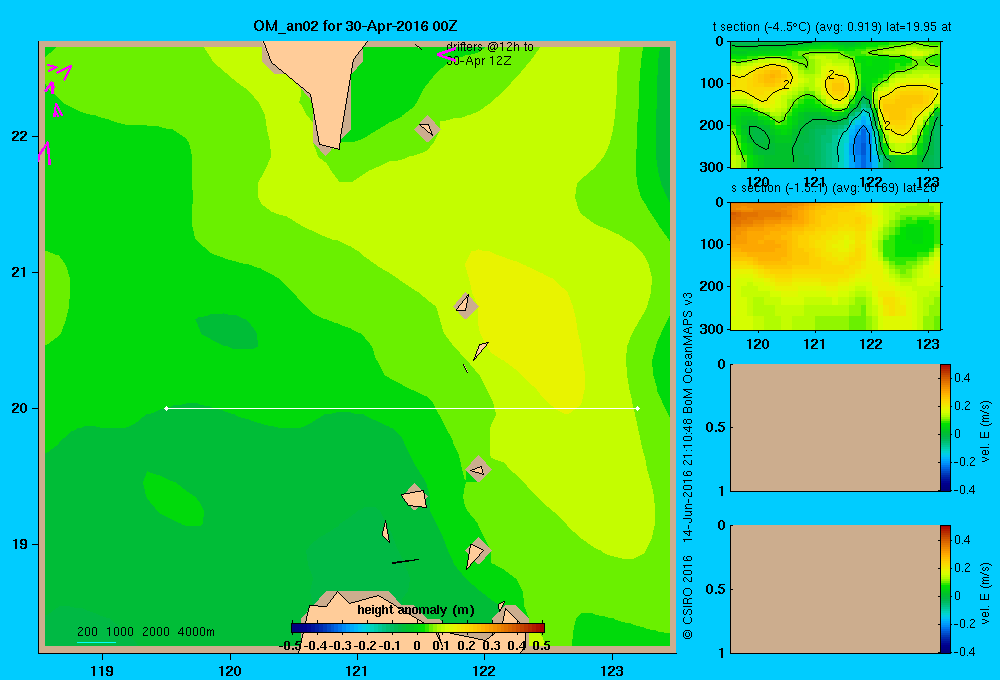Click latitude label 22 on main map
The width and height of the screenshot is (1000, 680).
point(20,136)
